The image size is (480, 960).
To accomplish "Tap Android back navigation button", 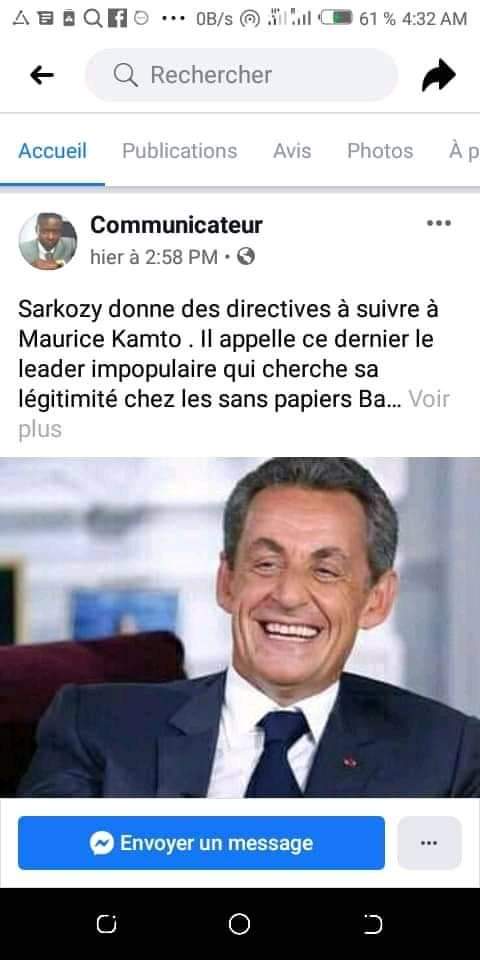I will pyautogui.click(x=373, y=924).
